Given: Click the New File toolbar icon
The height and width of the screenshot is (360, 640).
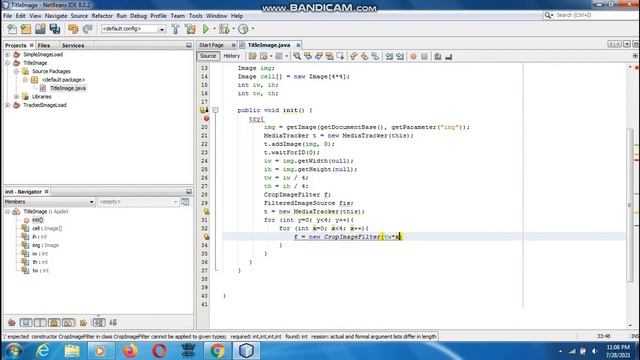Looking at the screenshot, I should pyautogui.click(x=12, y=29).
